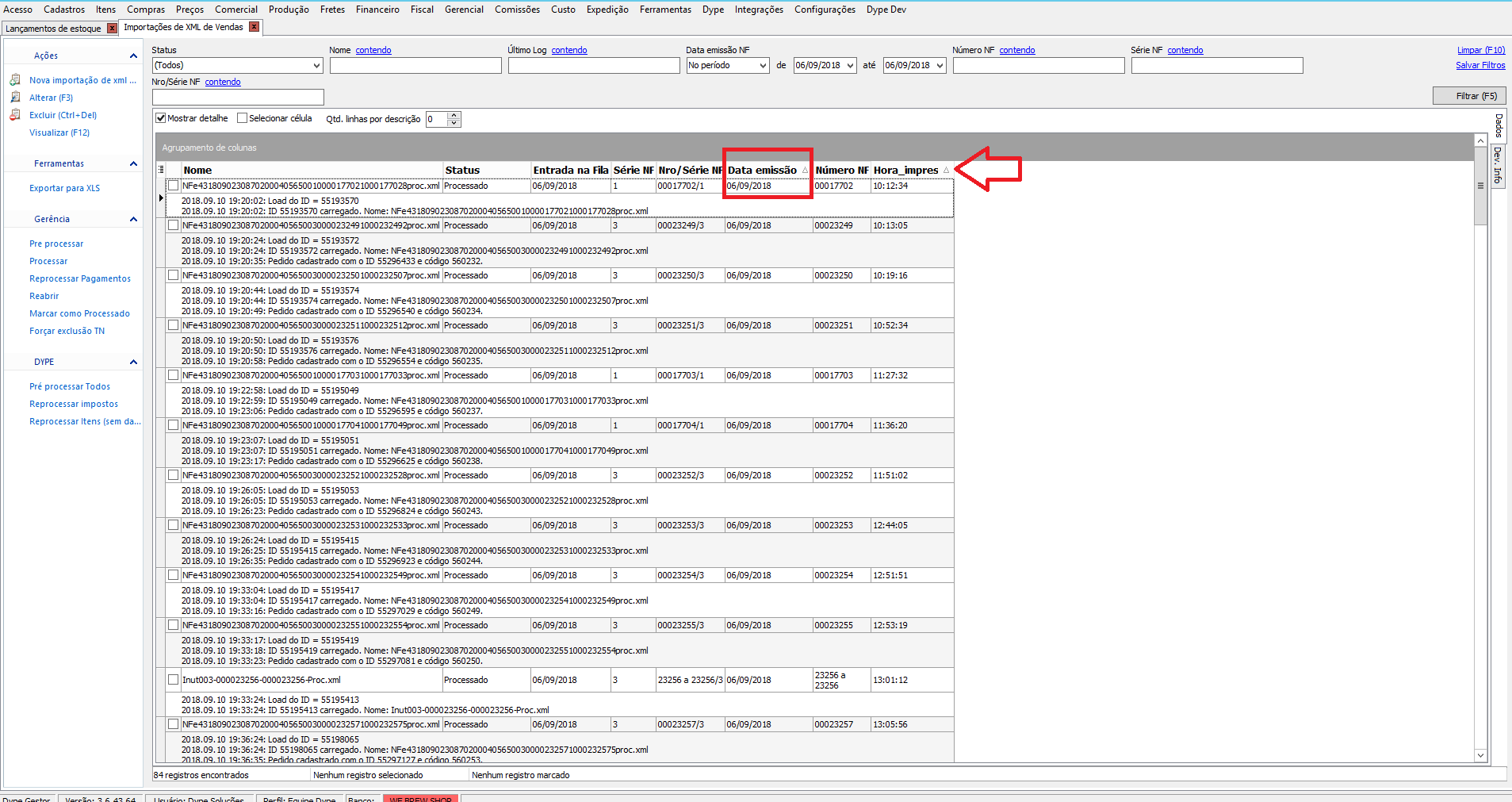Click Forçar exclusão TN
Viewport: 1512px width, 802px height.
(x=67, y=331)
